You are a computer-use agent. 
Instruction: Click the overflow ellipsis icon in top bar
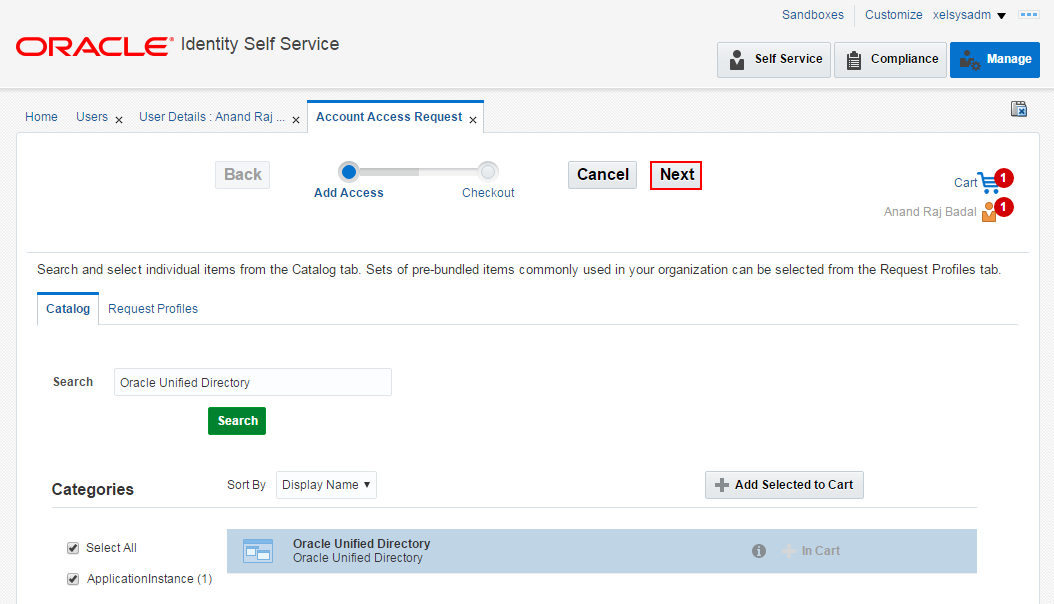pos(1029,14)
